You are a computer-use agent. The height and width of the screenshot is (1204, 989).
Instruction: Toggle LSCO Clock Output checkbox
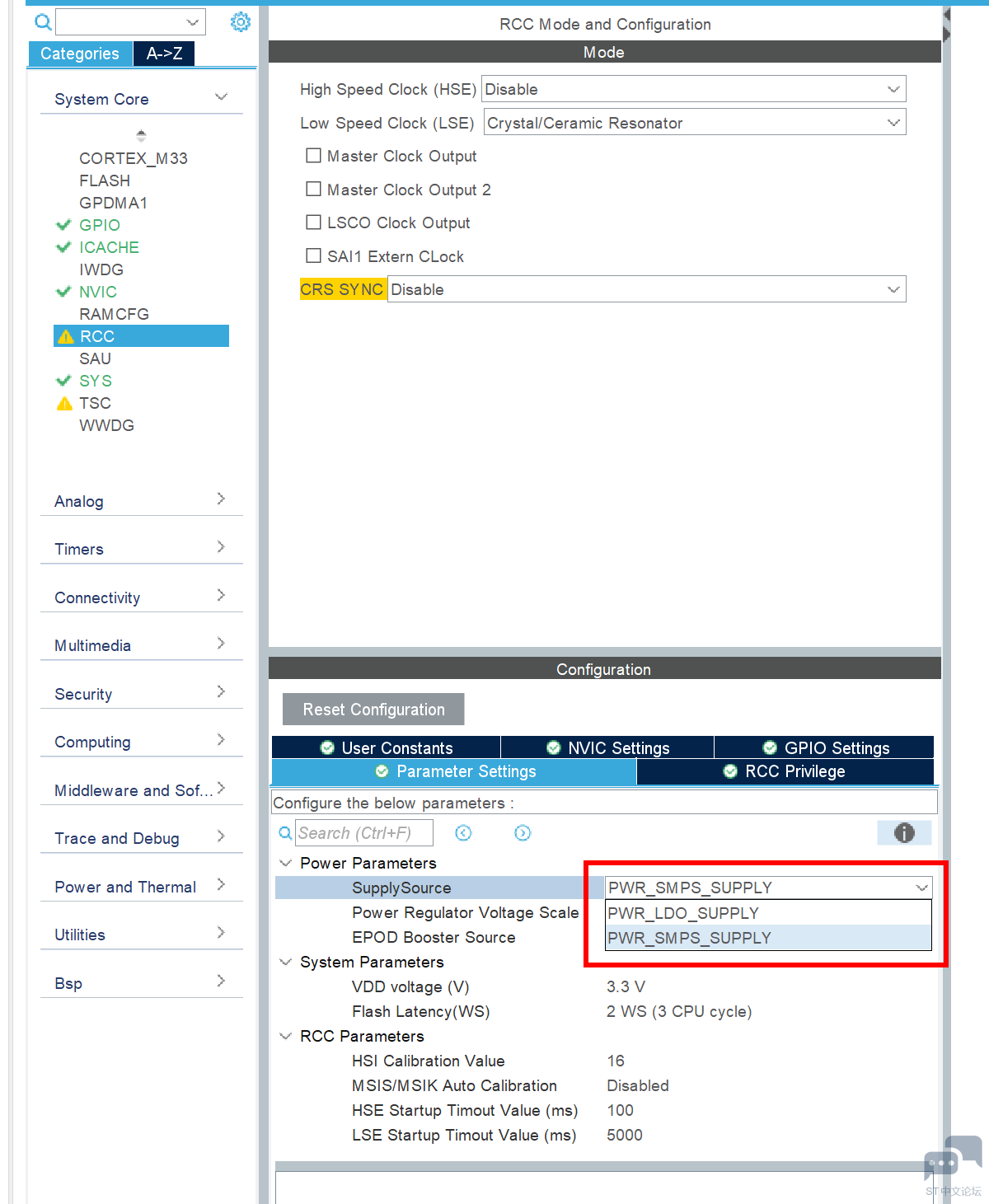coord(313,223)
